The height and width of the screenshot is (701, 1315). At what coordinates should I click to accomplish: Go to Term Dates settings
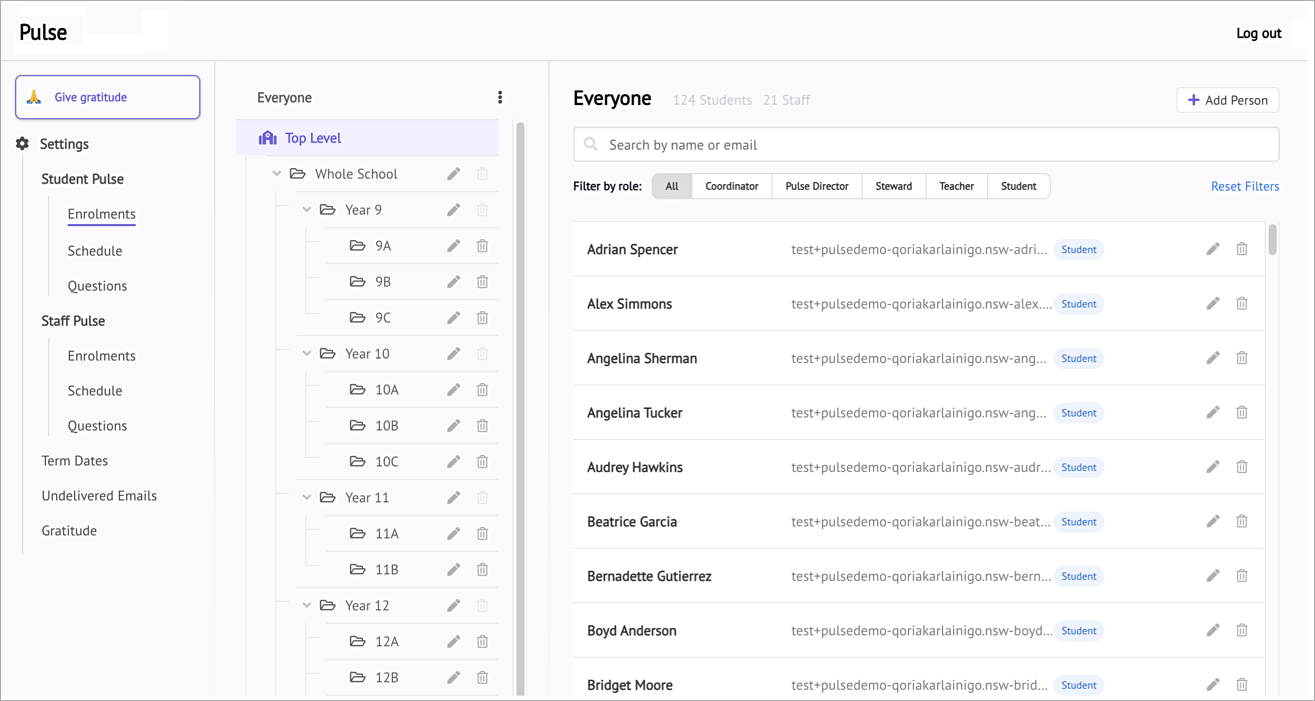click(x=75, y=461)
